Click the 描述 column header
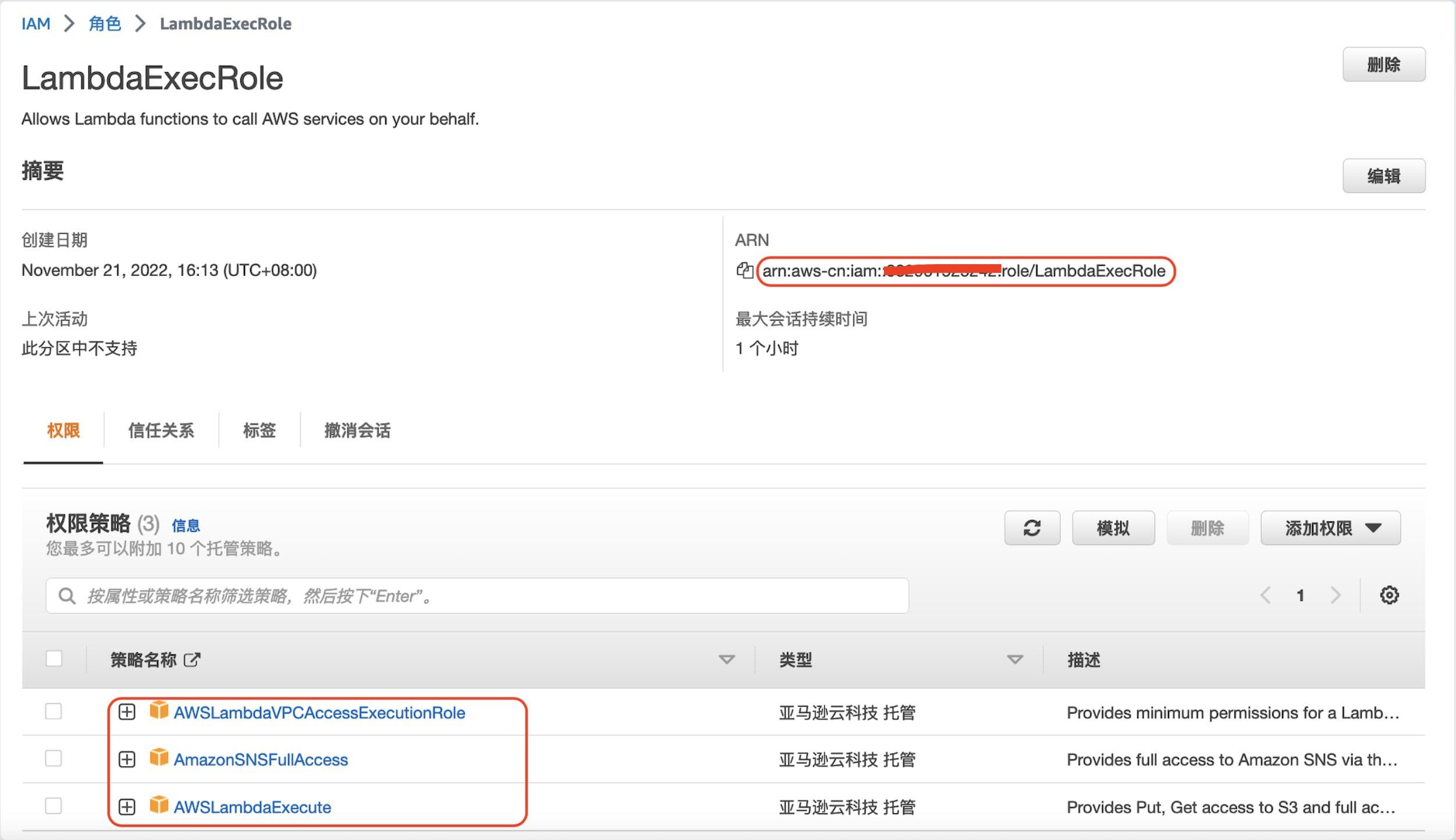The height and width of the screenshot is (840, 1456). coord(1084,660)
